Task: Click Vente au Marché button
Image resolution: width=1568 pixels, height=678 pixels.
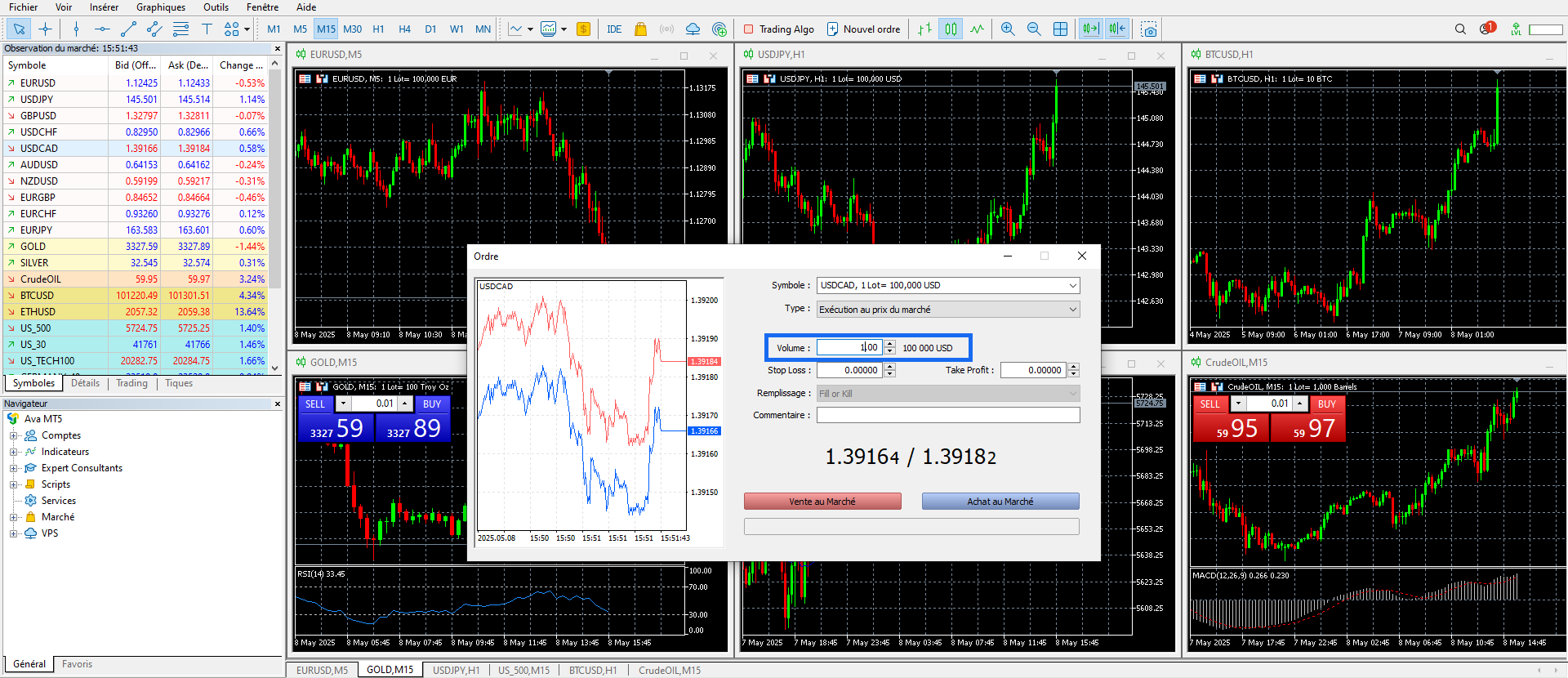Action: point(822,502)
